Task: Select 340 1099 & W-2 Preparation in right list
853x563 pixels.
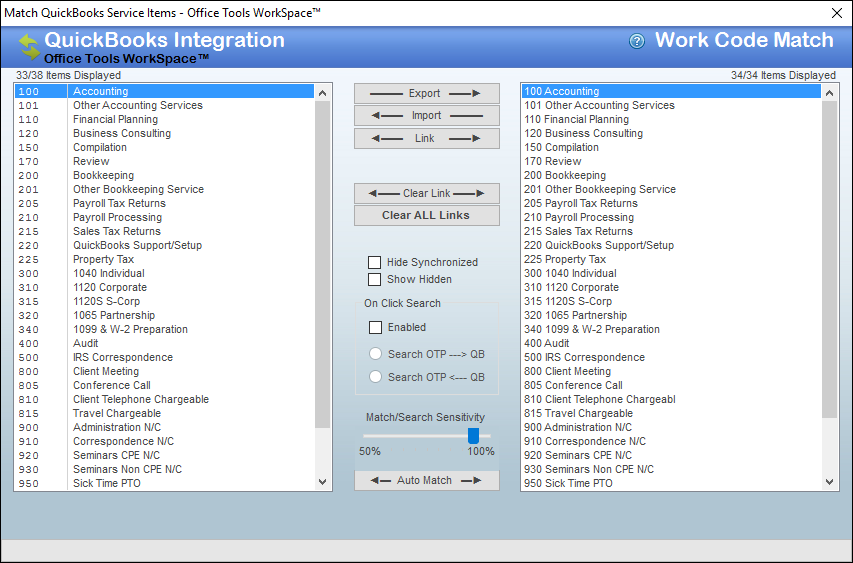Action: point(671,330)
